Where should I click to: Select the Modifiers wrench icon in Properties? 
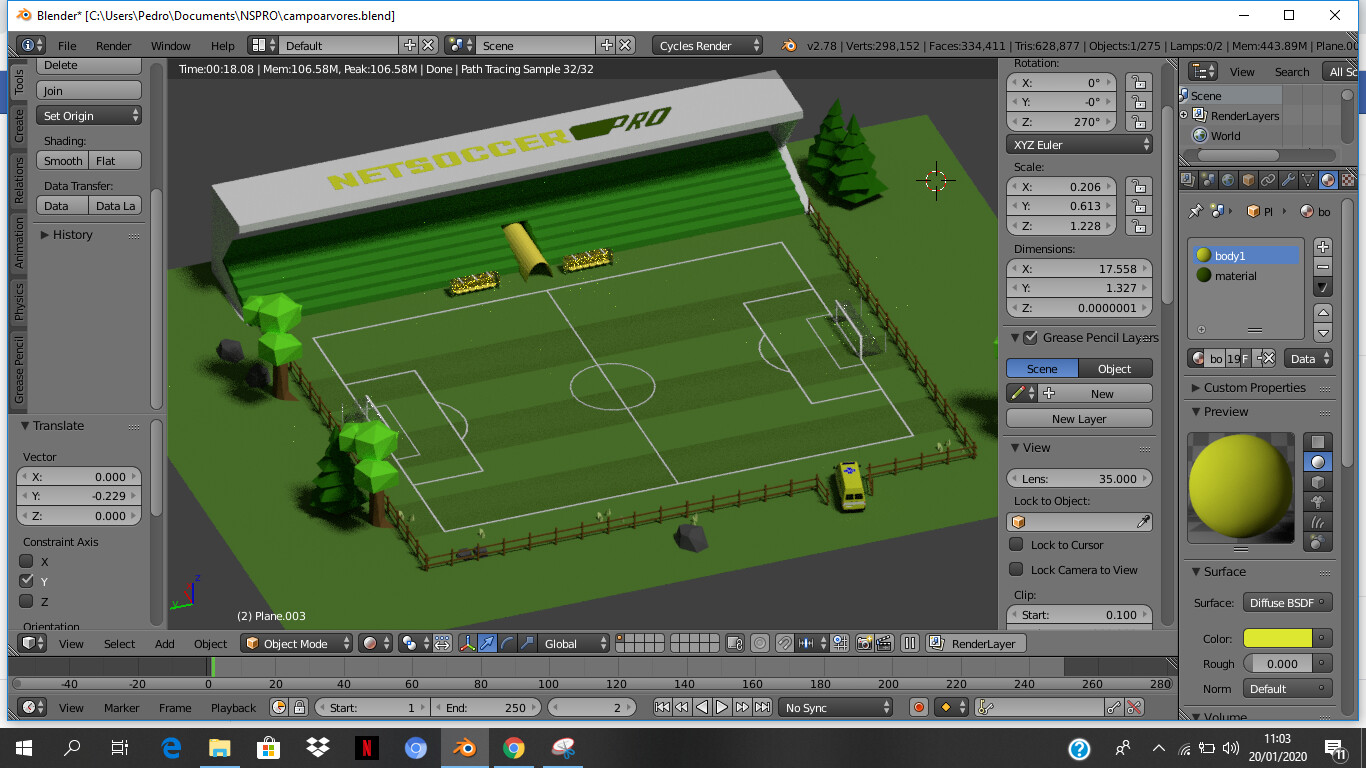[1289, 180]
